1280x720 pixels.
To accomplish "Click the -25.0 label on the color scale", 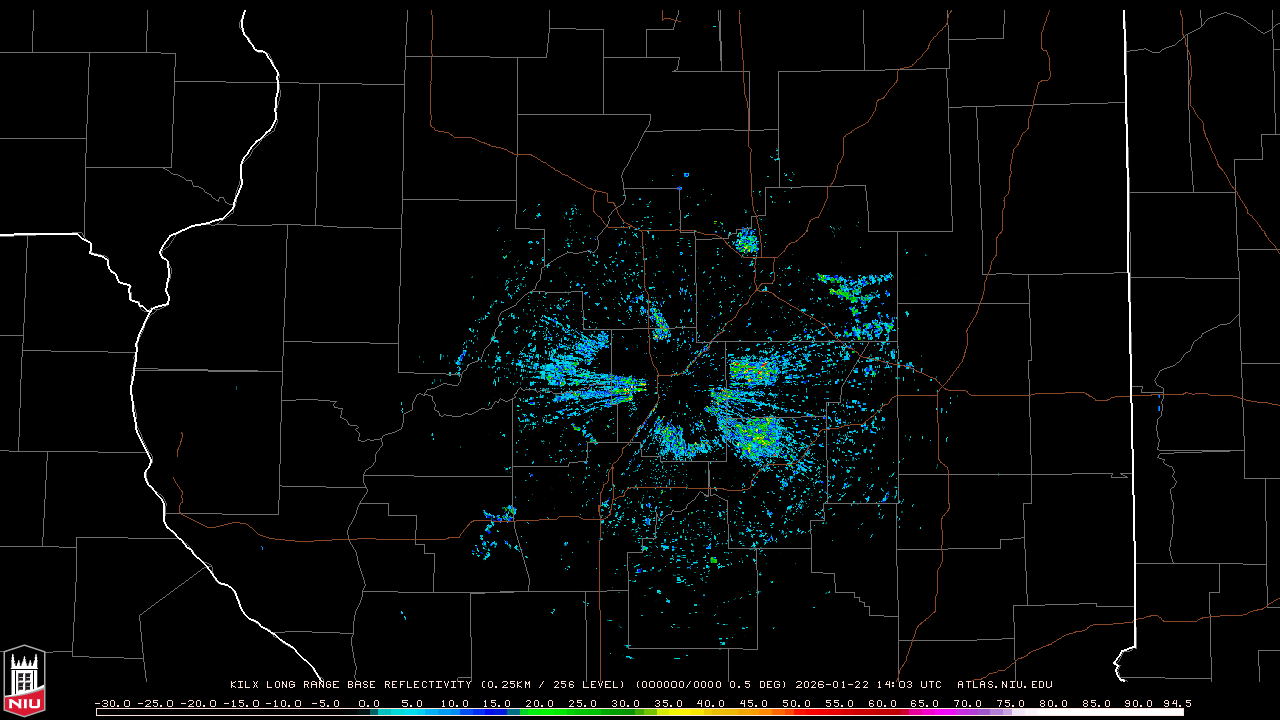I will (156, 703).
